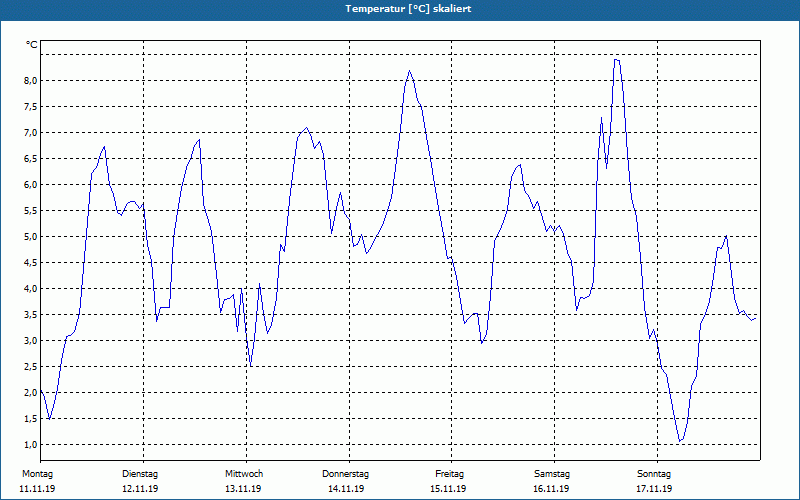Viewport: 800px width, 500px height.
Task: Click the highest temperature peak on Saturday
Action: click(x=616, y=60)
